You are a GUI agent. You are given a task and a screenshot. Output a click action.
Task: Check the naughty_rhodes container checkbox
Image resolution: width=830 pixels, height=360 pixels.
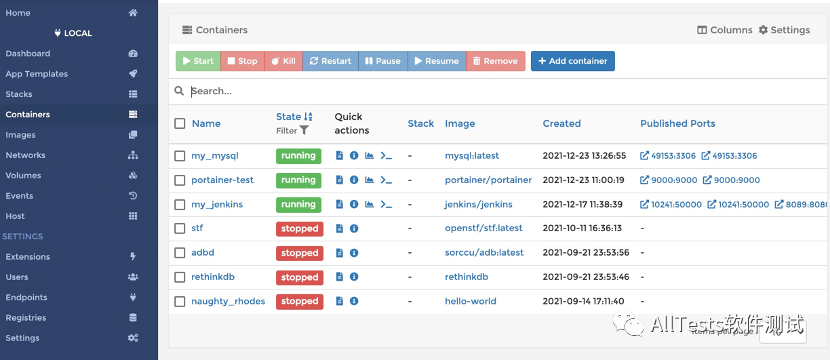click(x=180, y=301)
